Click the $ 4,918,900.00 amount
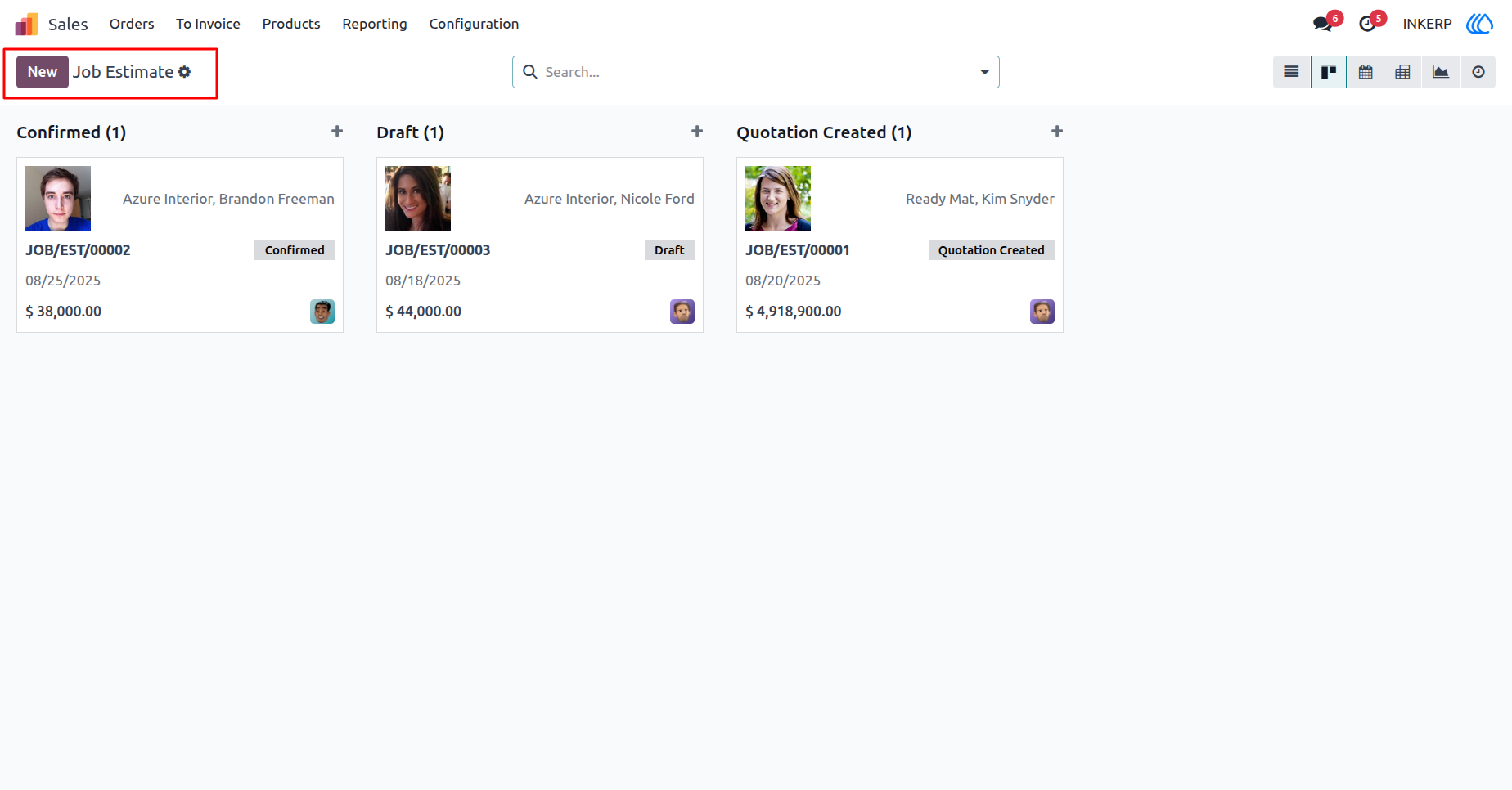 794,312
